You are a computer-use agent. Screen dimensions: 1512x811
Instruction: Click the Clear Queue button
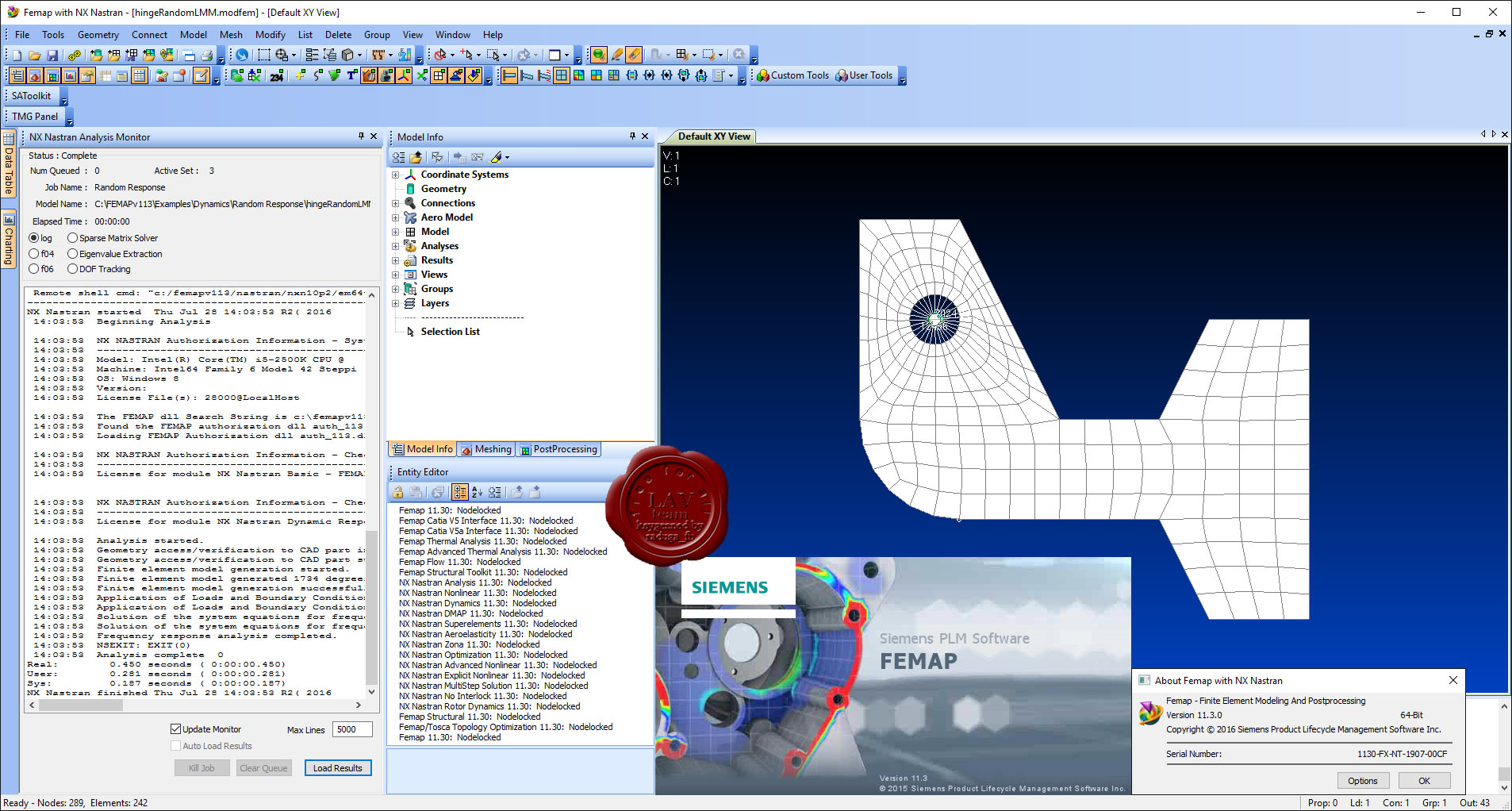(x=263, y=768)
